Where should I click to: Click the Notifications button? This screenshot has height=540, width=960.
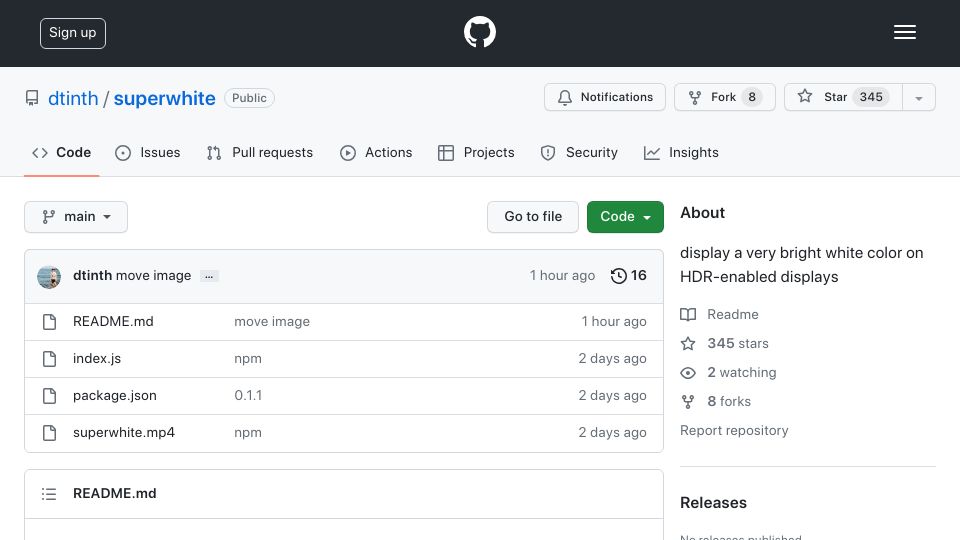[605, 97]
